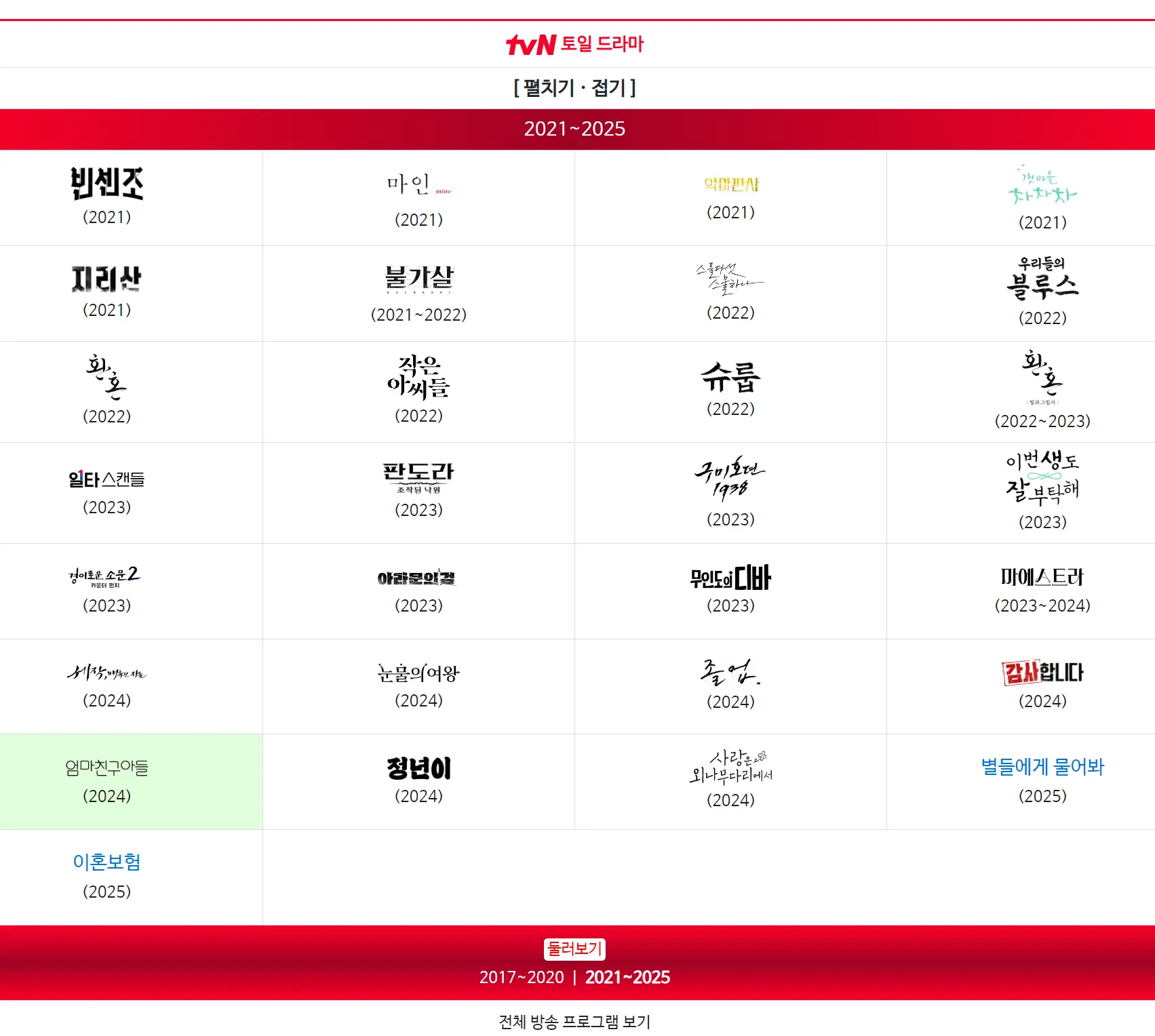This screenshot has width=1155, height=1036.
Task: Open the 무인도의 디바 logo
Action: (x=730, y=578)
